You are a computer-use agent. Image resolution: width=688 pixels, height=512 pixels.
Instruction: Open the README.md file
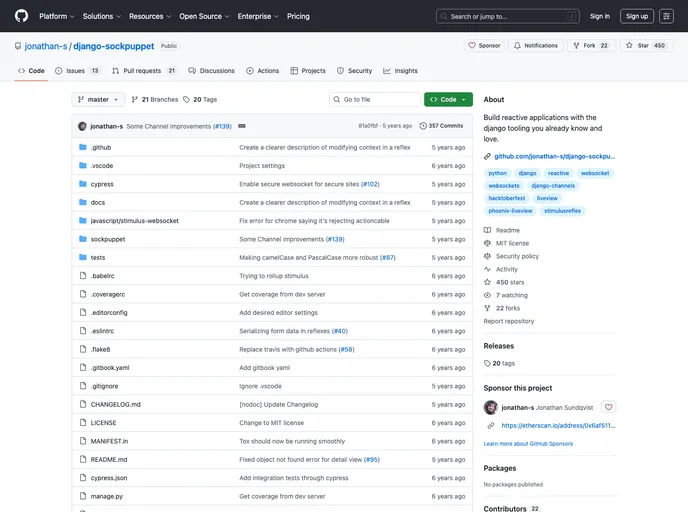click(x=109, y=459)
